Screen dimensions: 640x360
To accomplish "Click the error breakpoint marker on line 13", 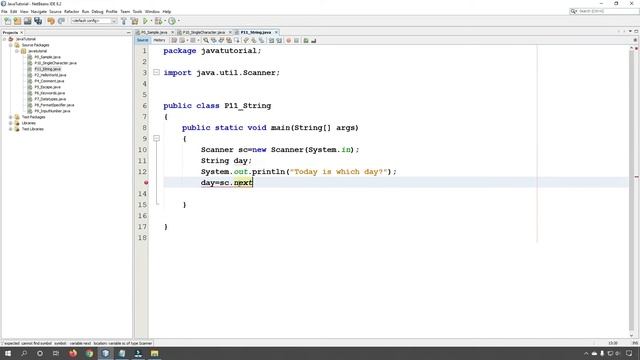I will click(146, 182).
